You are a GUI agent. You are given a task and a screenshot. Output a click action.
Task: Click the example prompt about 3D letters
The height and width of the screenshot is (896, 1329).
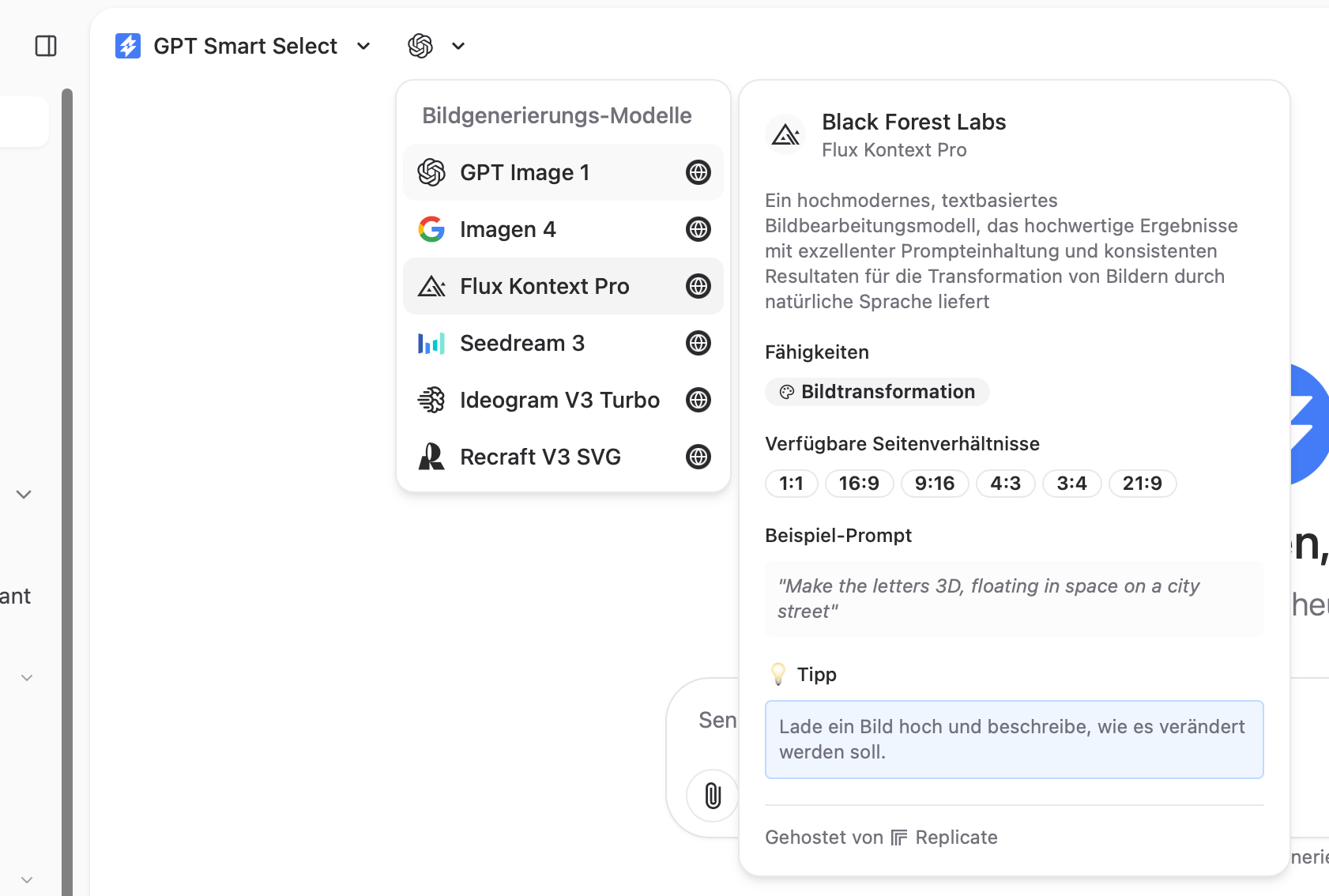(x=1015, y=599)
